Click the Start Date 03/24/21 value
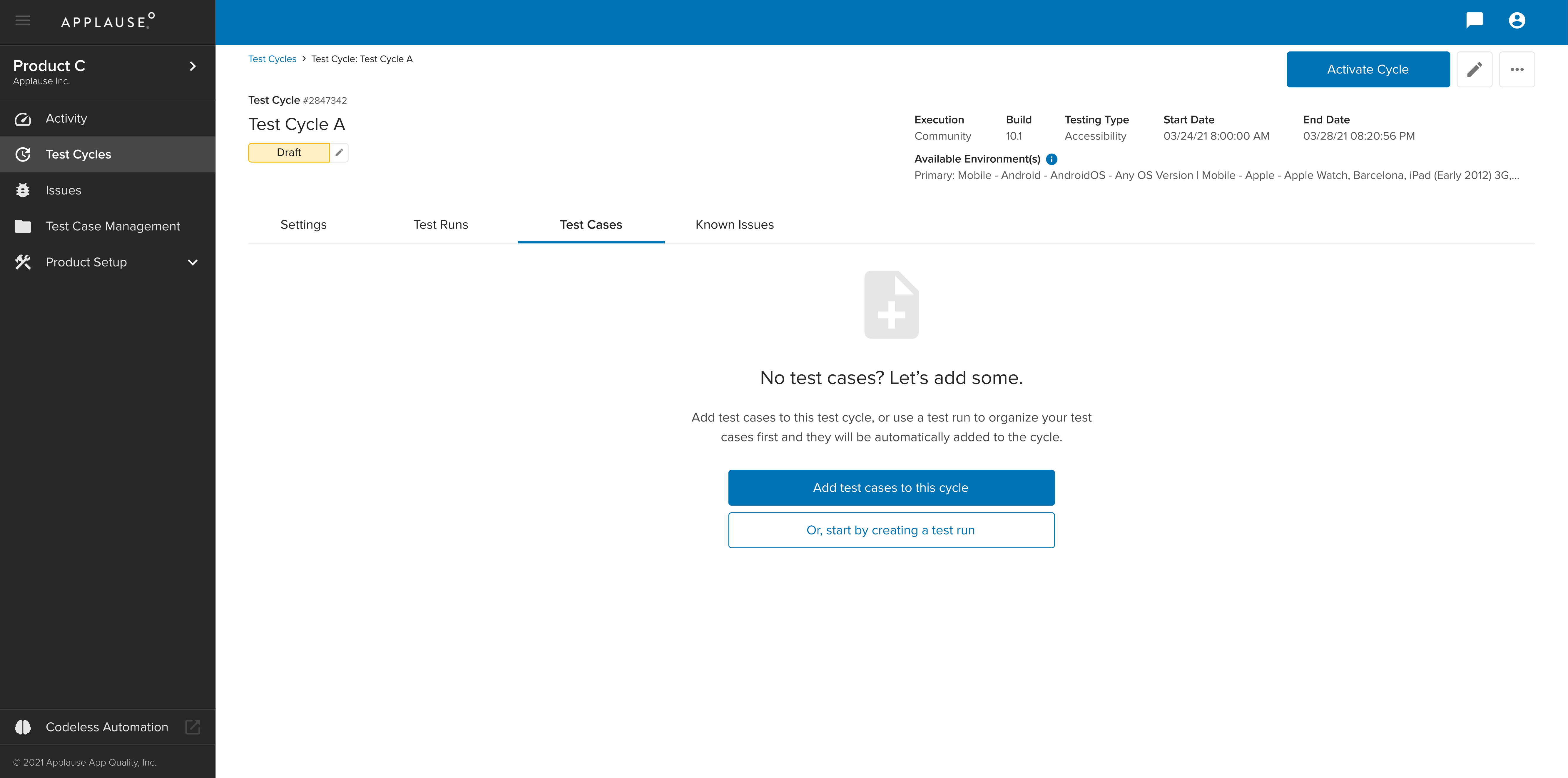The image size is (1568, 778). (x=1216, y=136)
